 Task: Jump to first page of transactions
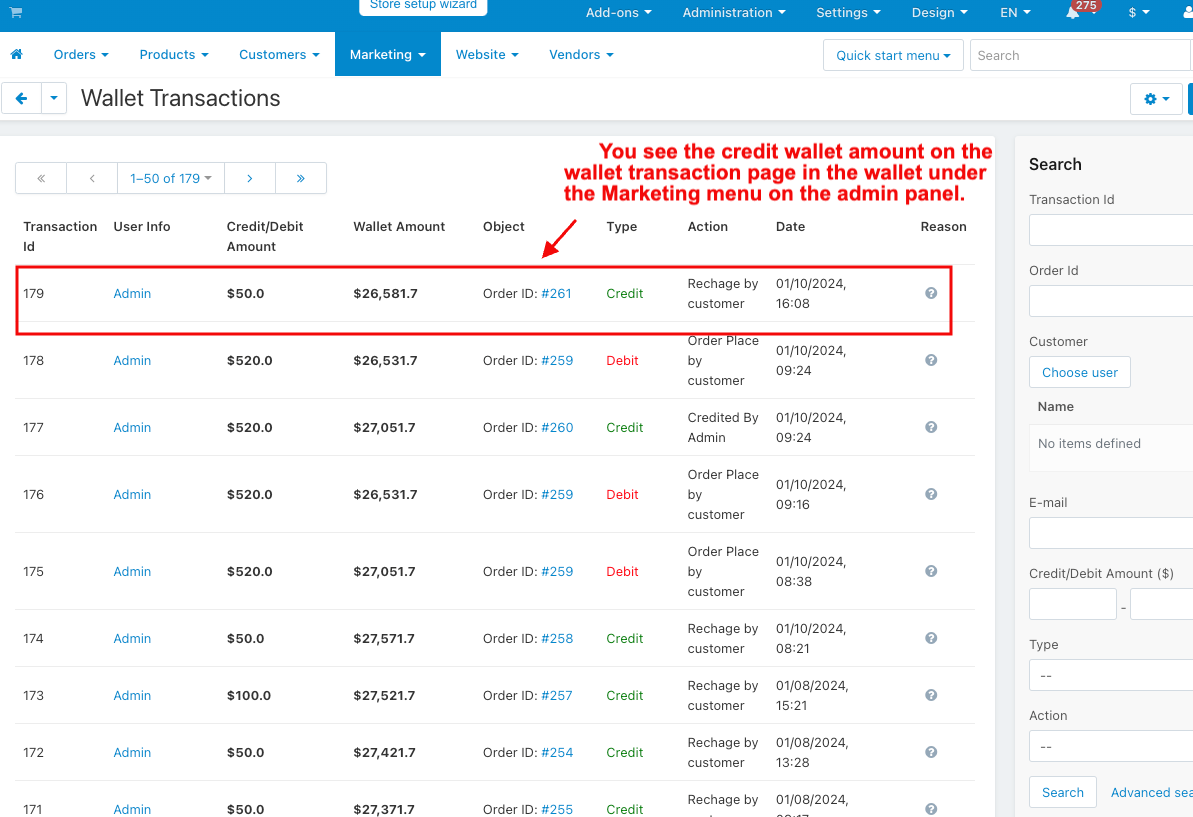(41, 178)
